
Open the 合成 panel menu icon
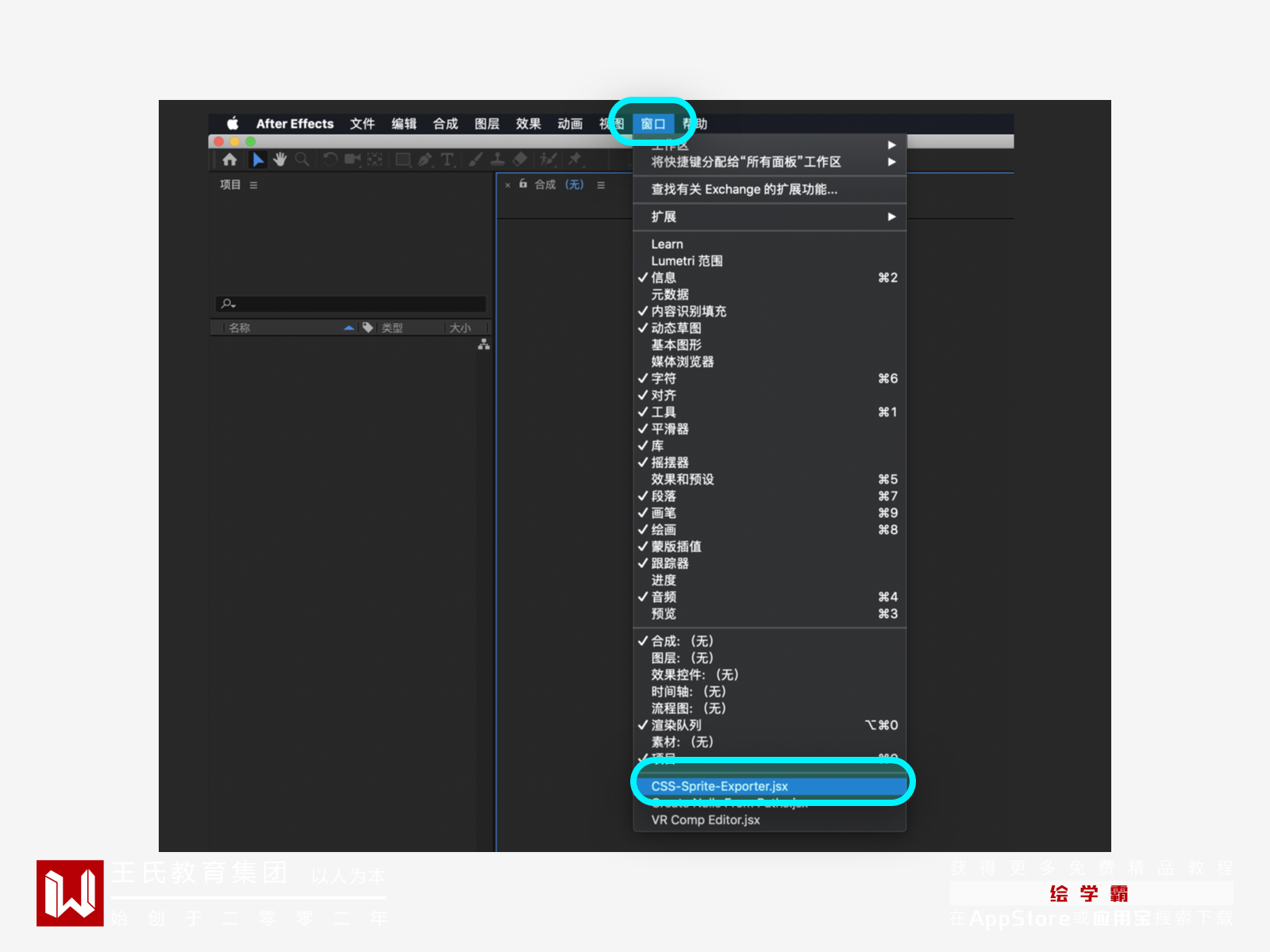pos(601,185)
